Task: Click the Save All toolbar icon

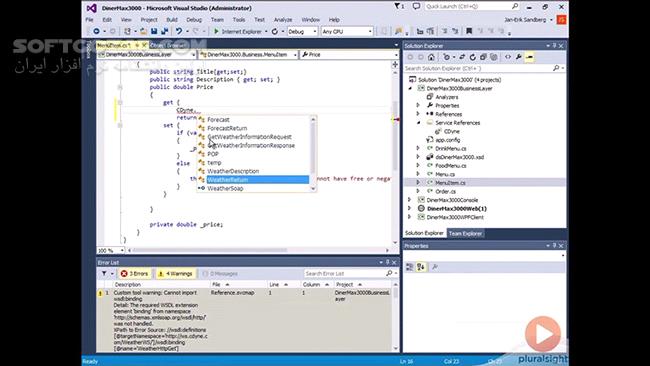Action: (165, 32)
